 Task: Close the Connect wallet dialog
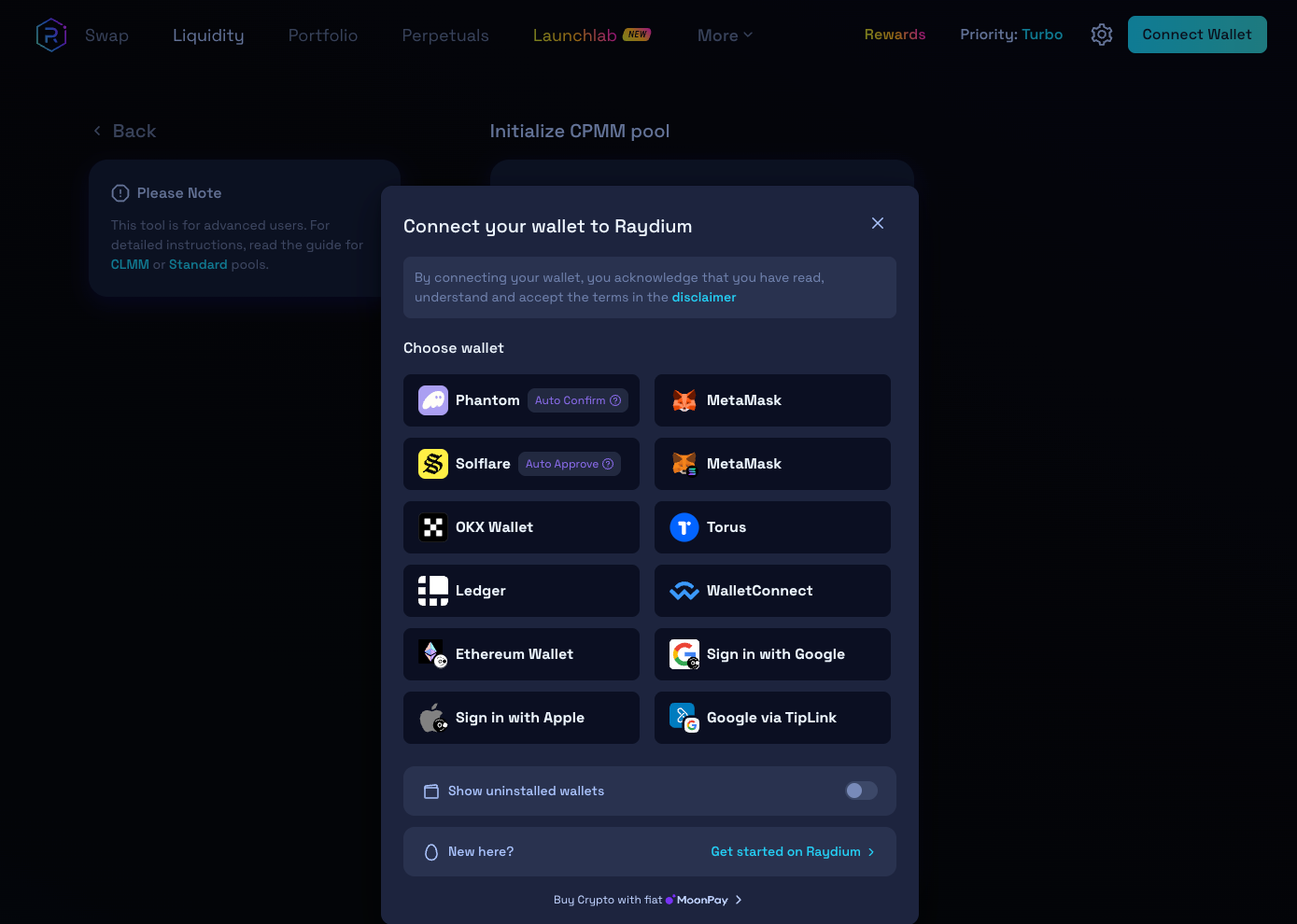878,223
